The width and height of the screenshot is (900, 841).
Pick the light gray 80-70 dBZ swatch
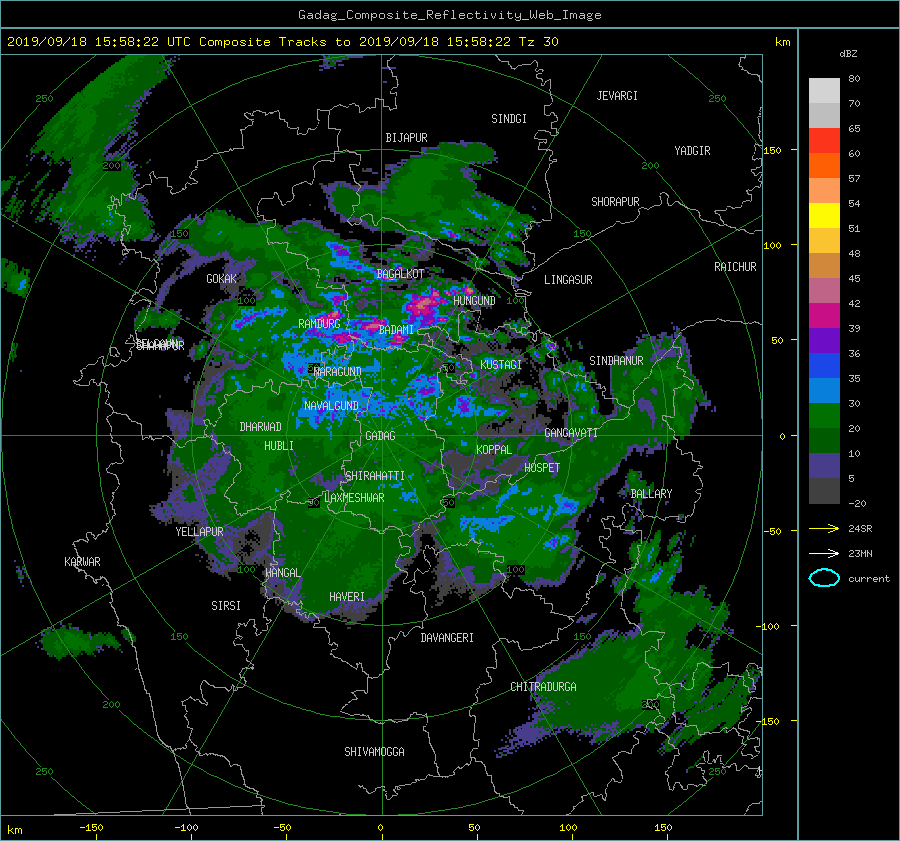(x=824, y=90)
